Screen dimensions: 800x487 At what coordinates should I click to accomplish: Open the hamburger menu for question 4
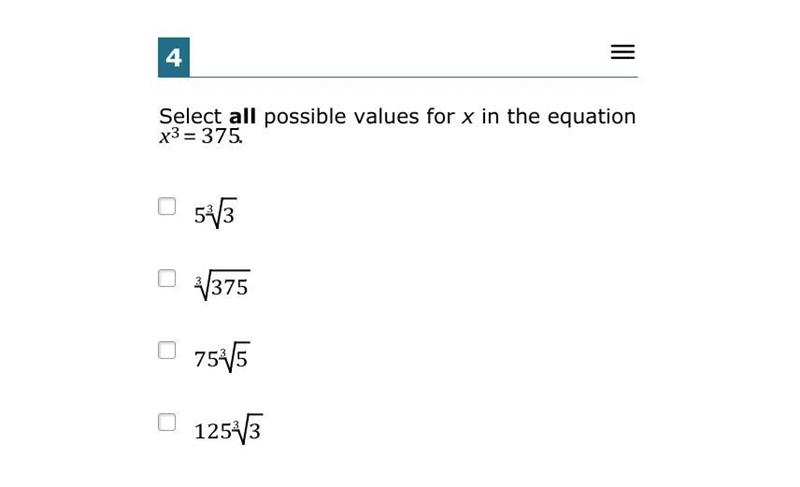click(x=622, y=52)
